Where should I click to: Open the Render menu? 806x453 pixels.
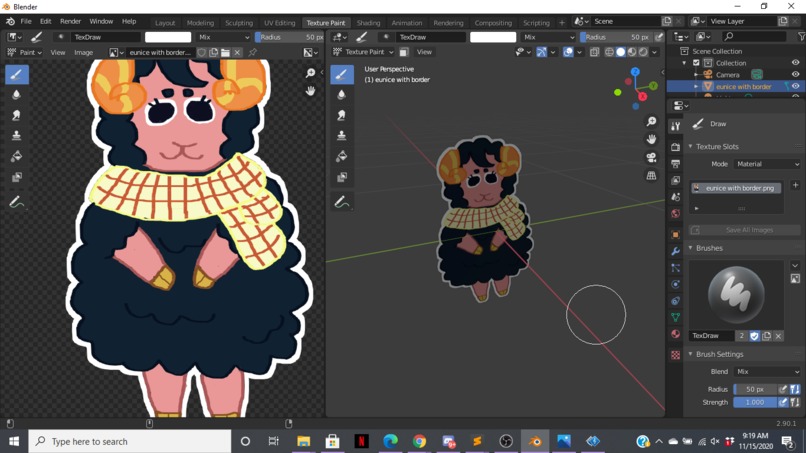[70, 22]
